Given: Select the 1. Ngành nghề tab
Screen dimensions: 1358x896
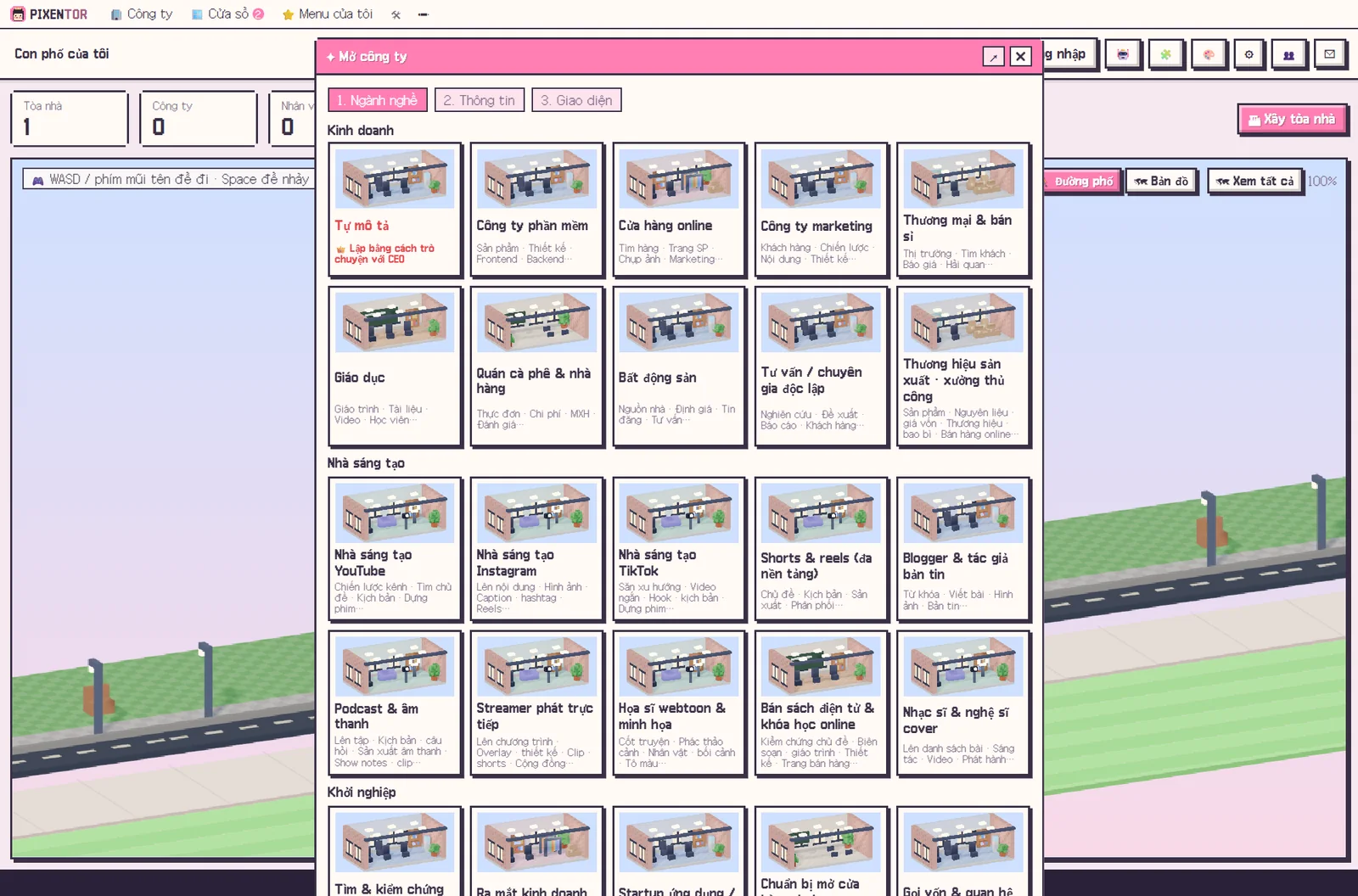Looking at the screenshot, I should point(377,100).
